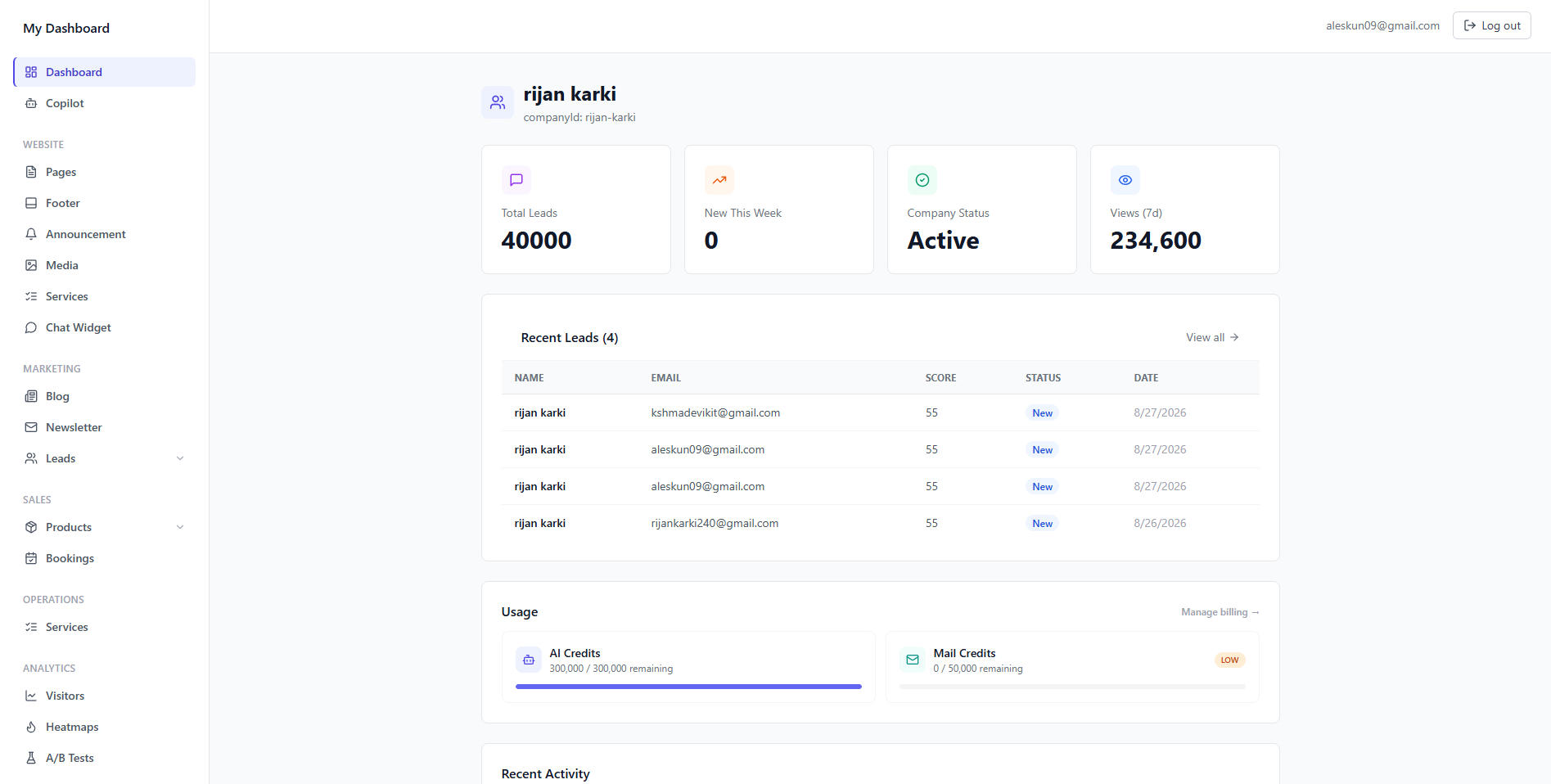Open the Dashboard menu item
This screenshot has width=1551, height=784.
point(105,72)
